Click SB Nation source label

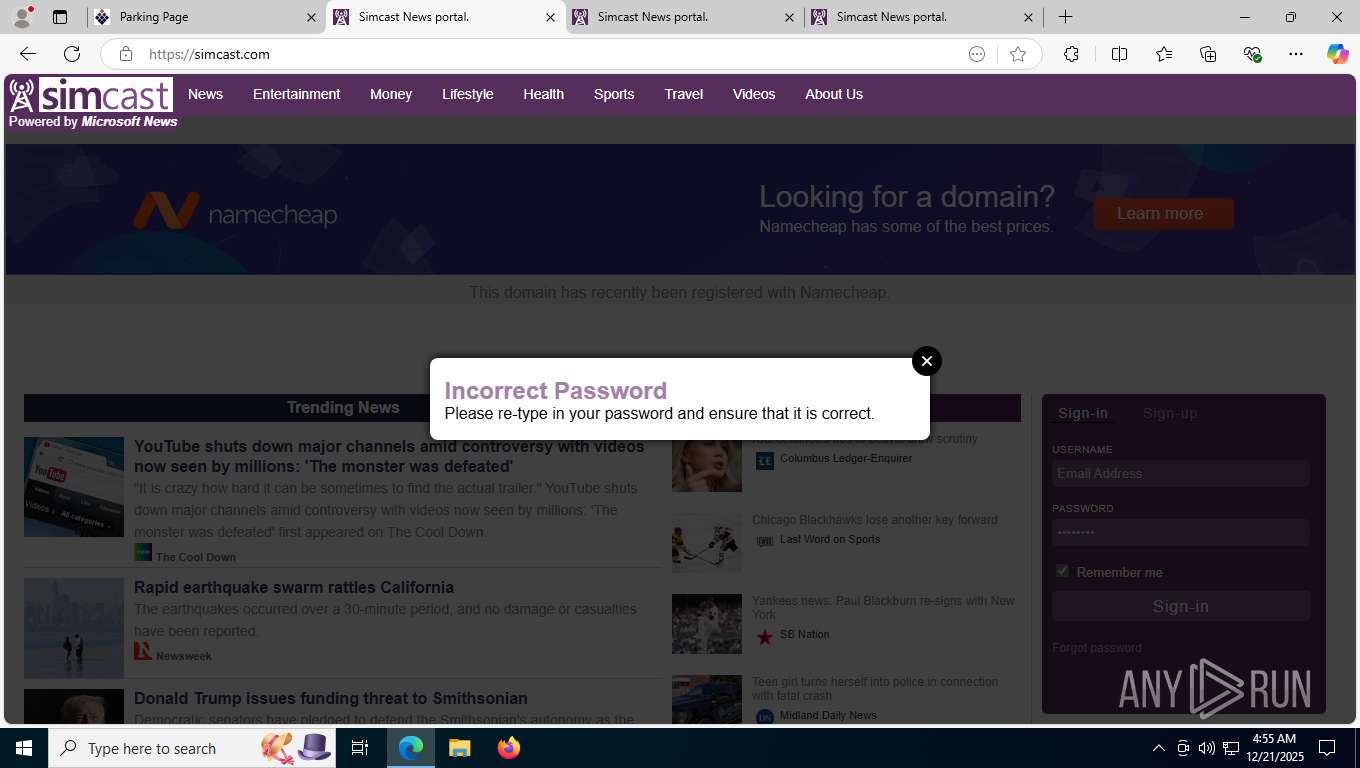point(805,634)
